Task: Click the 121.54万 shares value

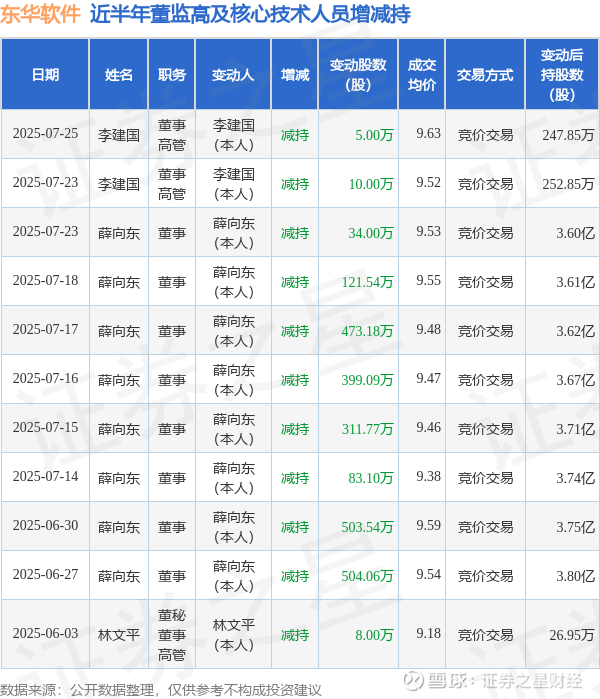Action: coord(368,282)
